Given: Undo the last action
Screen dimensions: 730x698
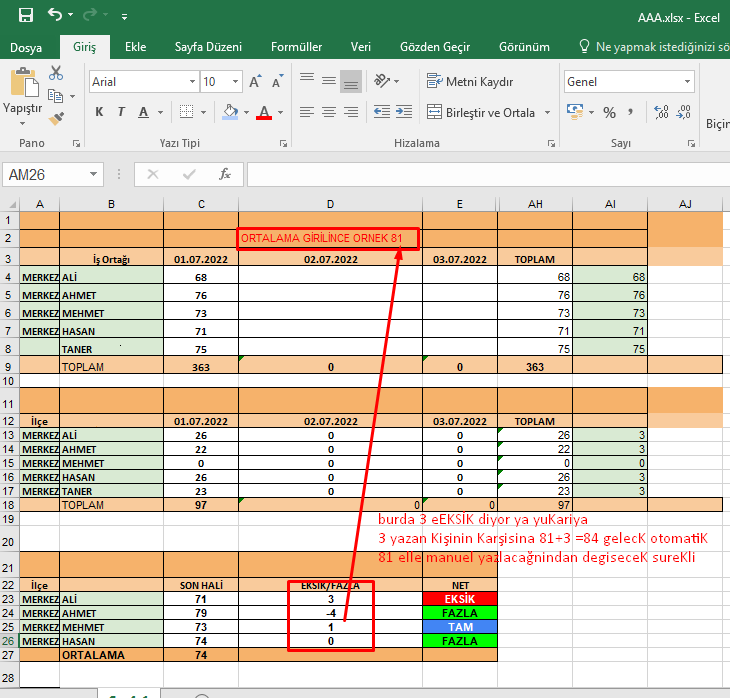Looking at the screenshot, I should (x=54, y=15).
